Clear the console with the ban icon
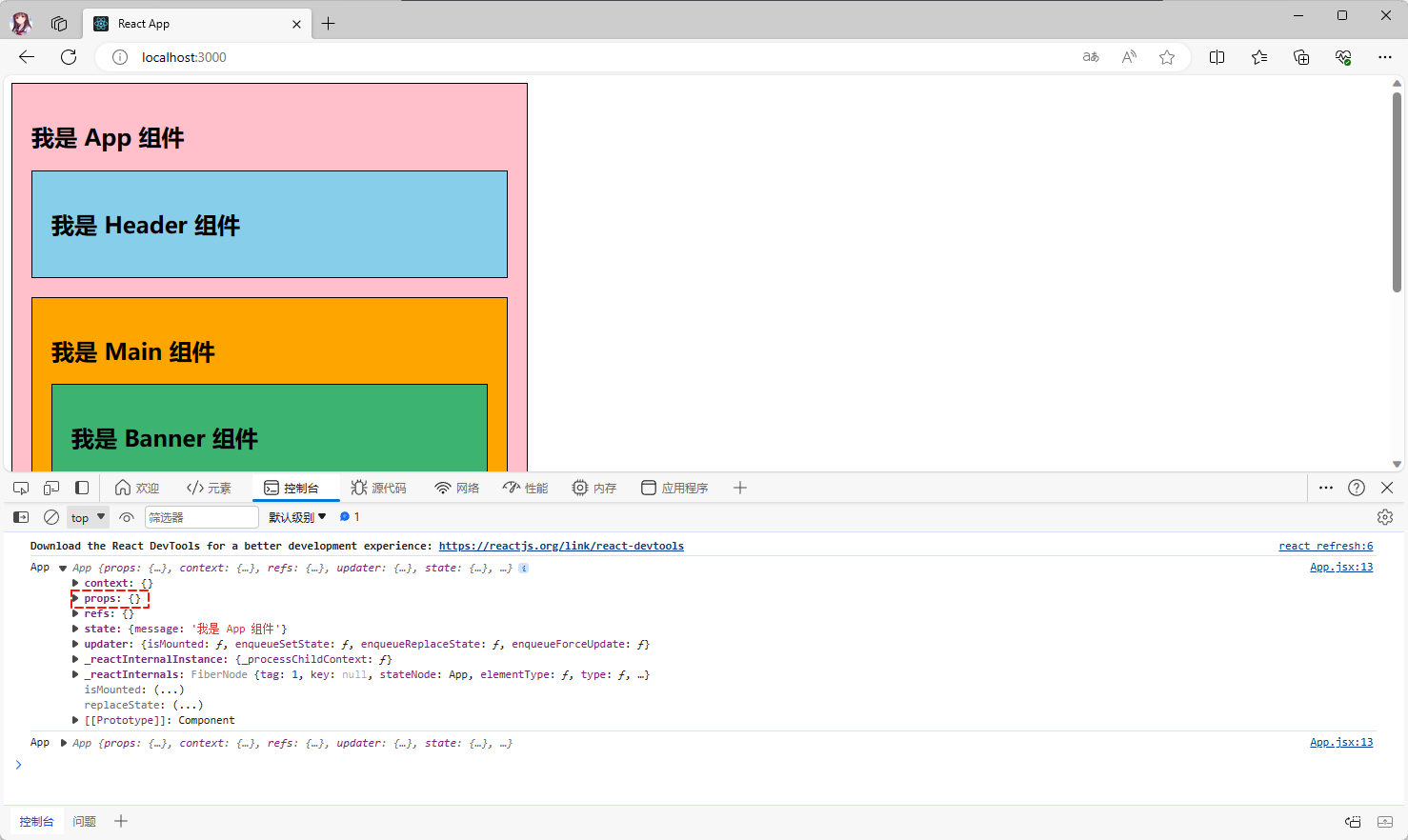This screenshot has height=840, width=1408. coord(51,517)
